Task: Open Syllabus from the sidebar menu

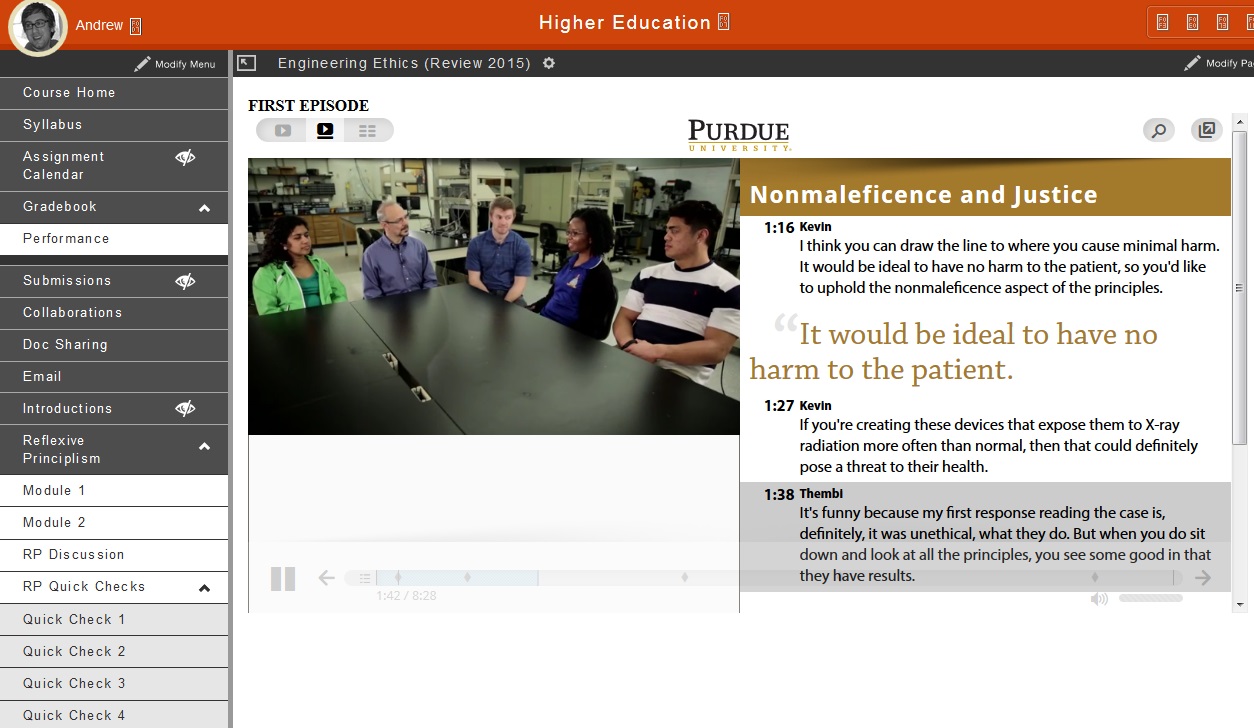Action: 53,125
